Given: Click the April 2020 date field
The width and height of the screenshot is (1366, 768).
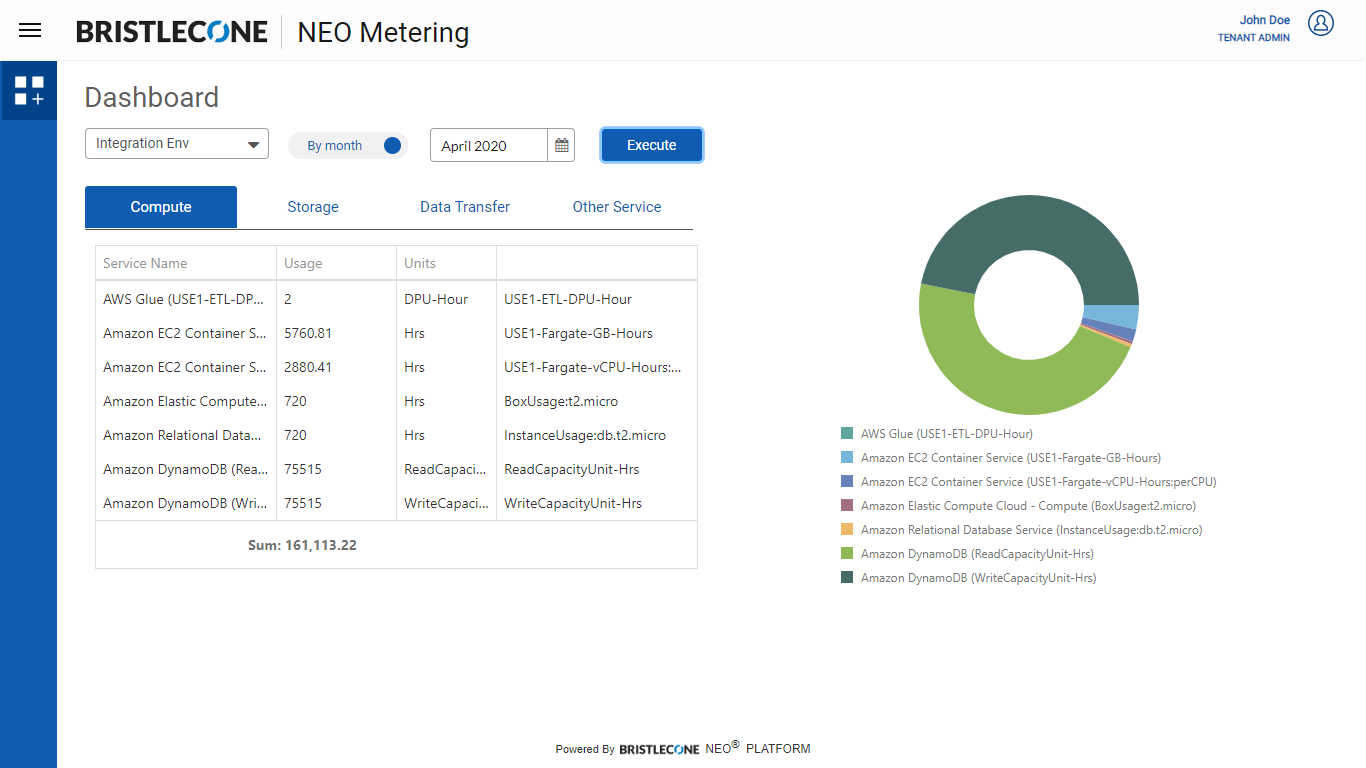Looking at the screenshot, I should coord(489,146).
